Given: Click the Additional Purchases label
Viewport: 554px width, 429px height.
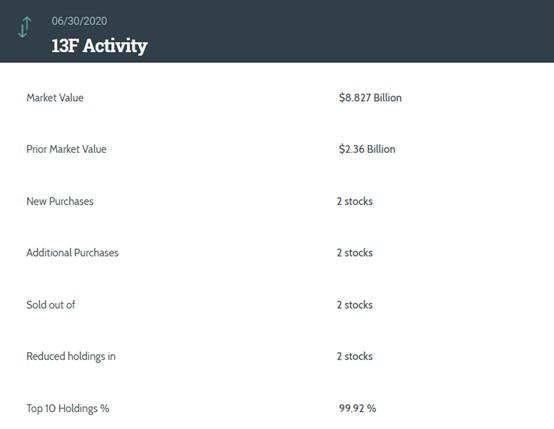Looking at the screenshot, I should (72, 253).
